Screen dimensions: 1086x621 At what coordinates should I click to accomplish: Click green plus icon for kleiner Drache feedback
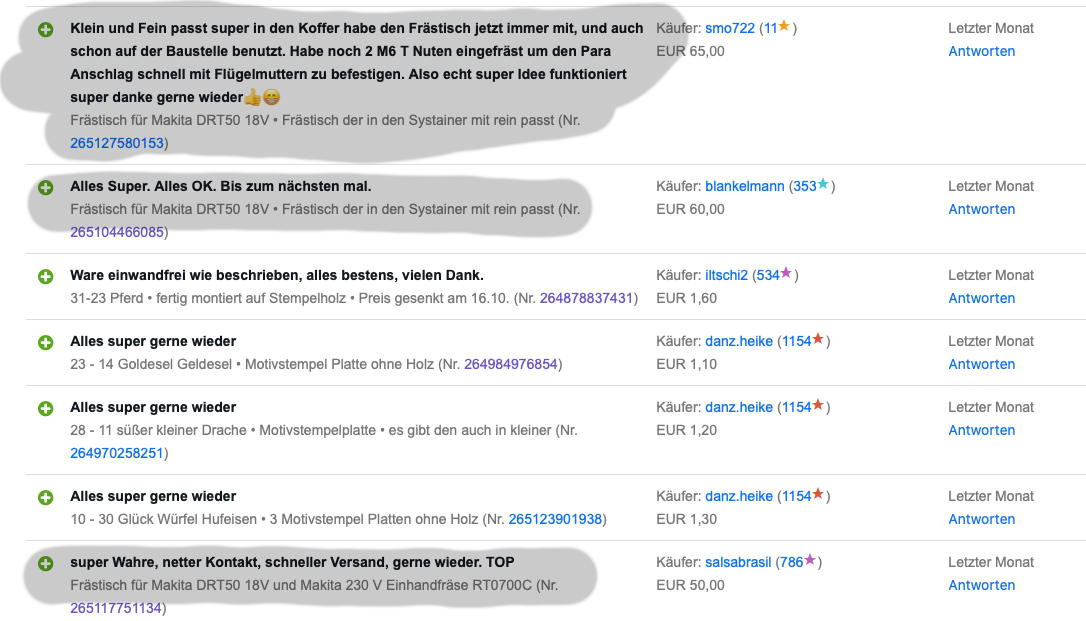pyautogui.click(x=46, y=408)
